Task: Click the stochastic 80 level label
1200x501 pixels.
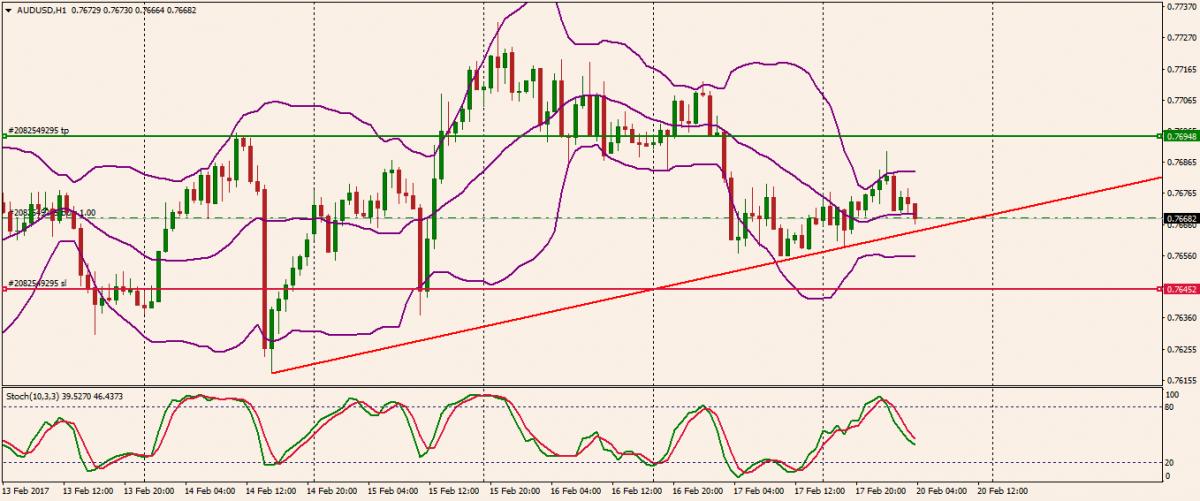Action: pos(1170,408)
